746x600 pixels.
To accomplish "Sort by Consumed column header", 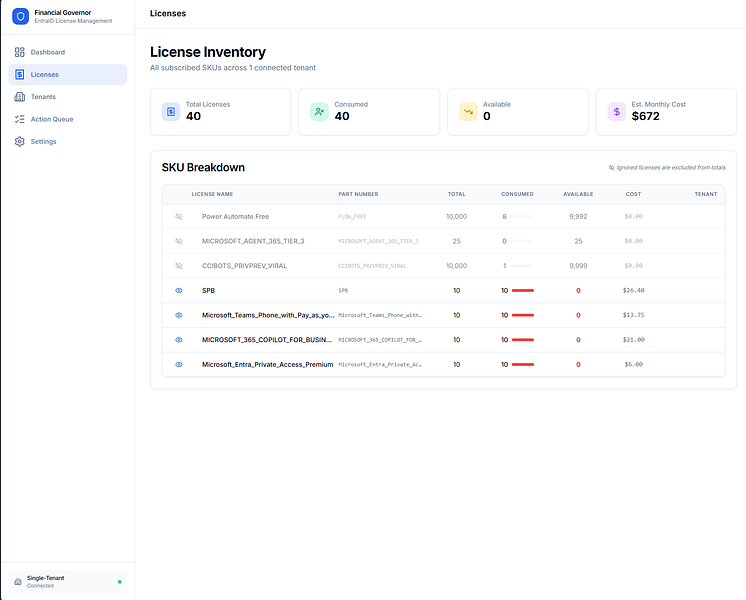I will point(517,194).
